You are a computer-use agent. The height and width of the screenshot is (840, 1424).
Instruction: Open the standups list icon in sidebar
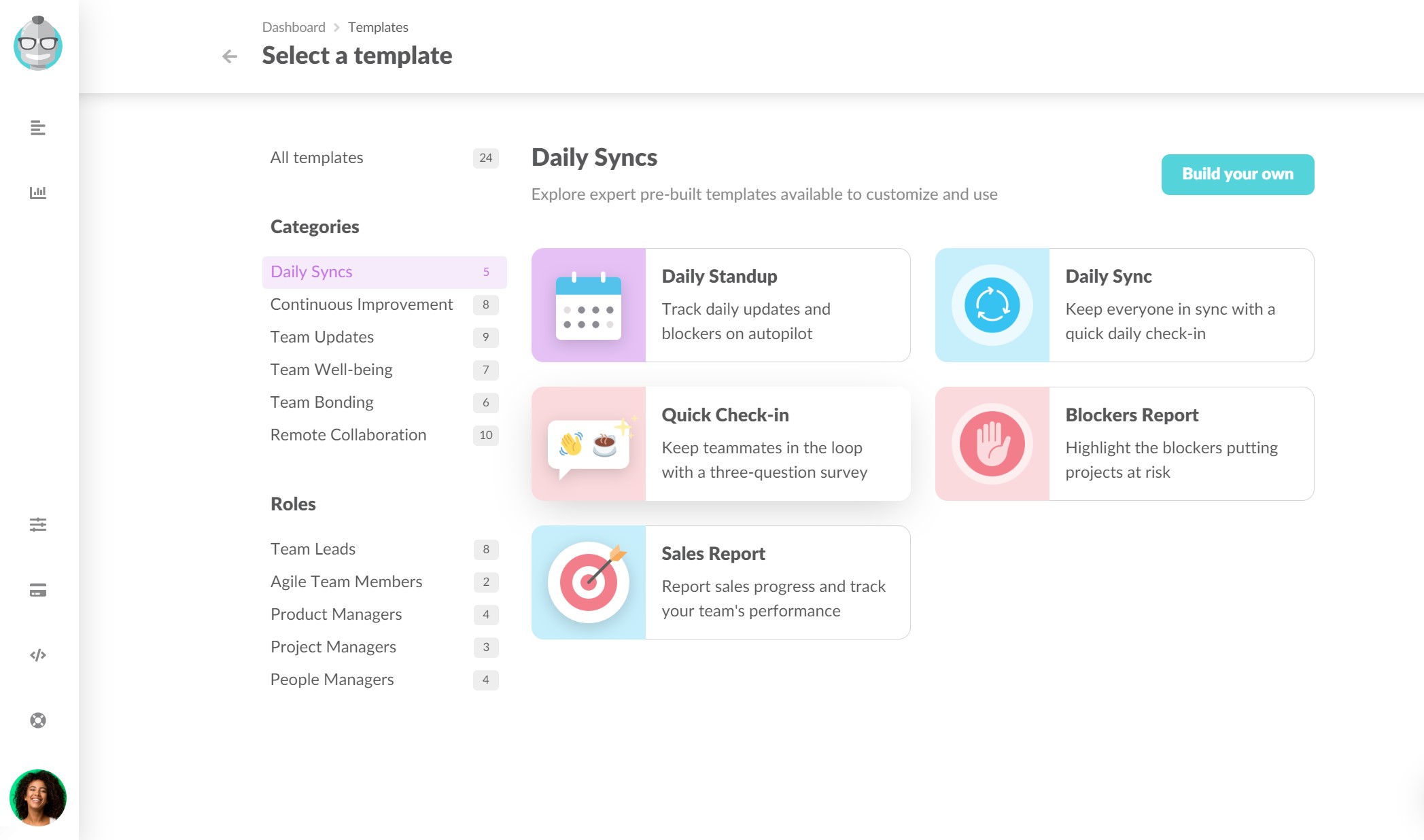[x=39, y=128]
